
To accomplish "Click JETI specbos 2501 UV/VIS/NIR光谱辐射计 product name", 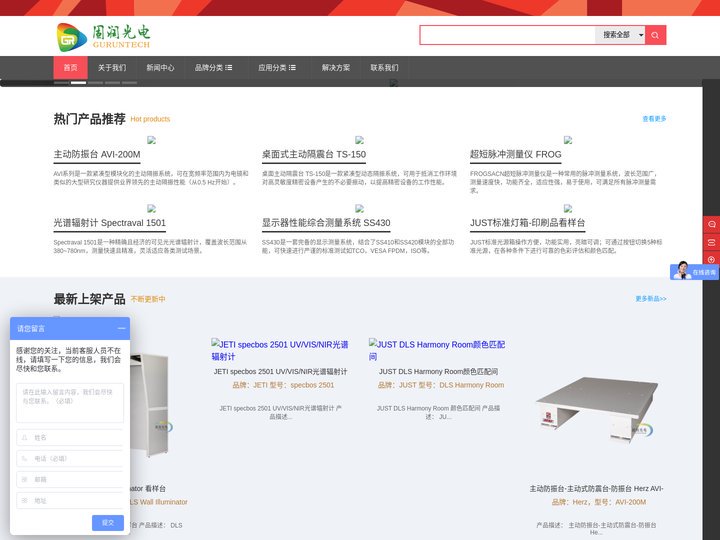I will pyautogui.click(x=280, y=371).
